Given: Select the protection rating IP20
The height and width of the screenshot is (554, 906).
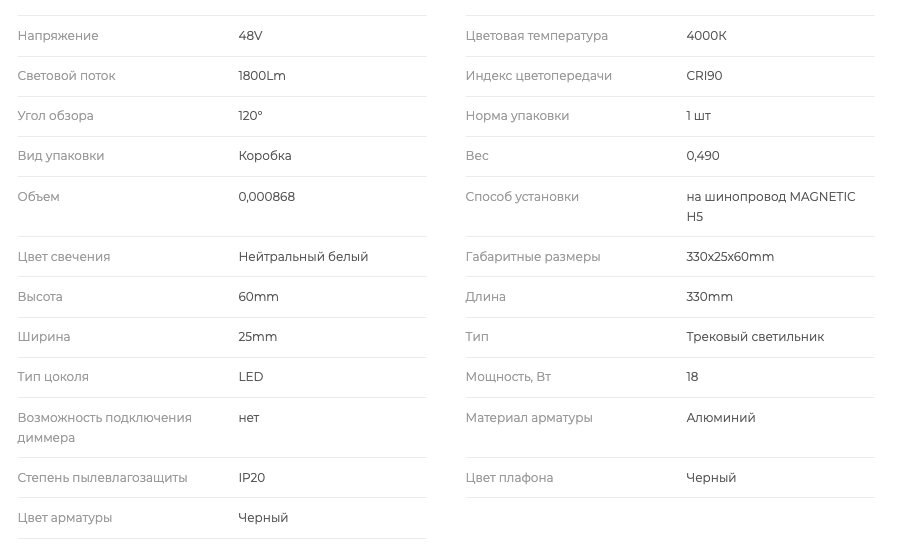Looking at the screenshot, I should 252,478.
